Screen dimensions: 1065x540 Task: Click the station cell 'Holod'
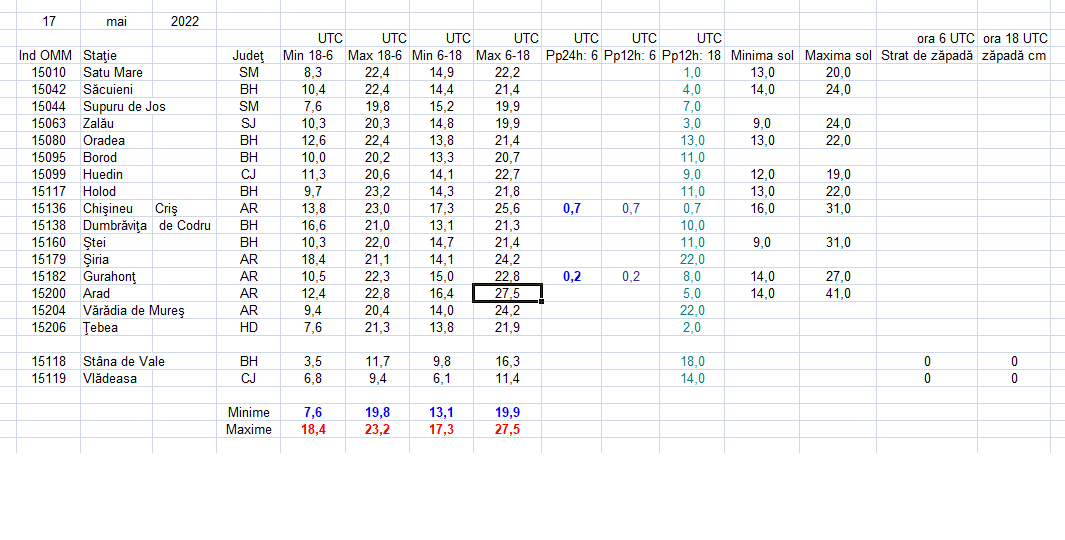[x=116, y=192]
